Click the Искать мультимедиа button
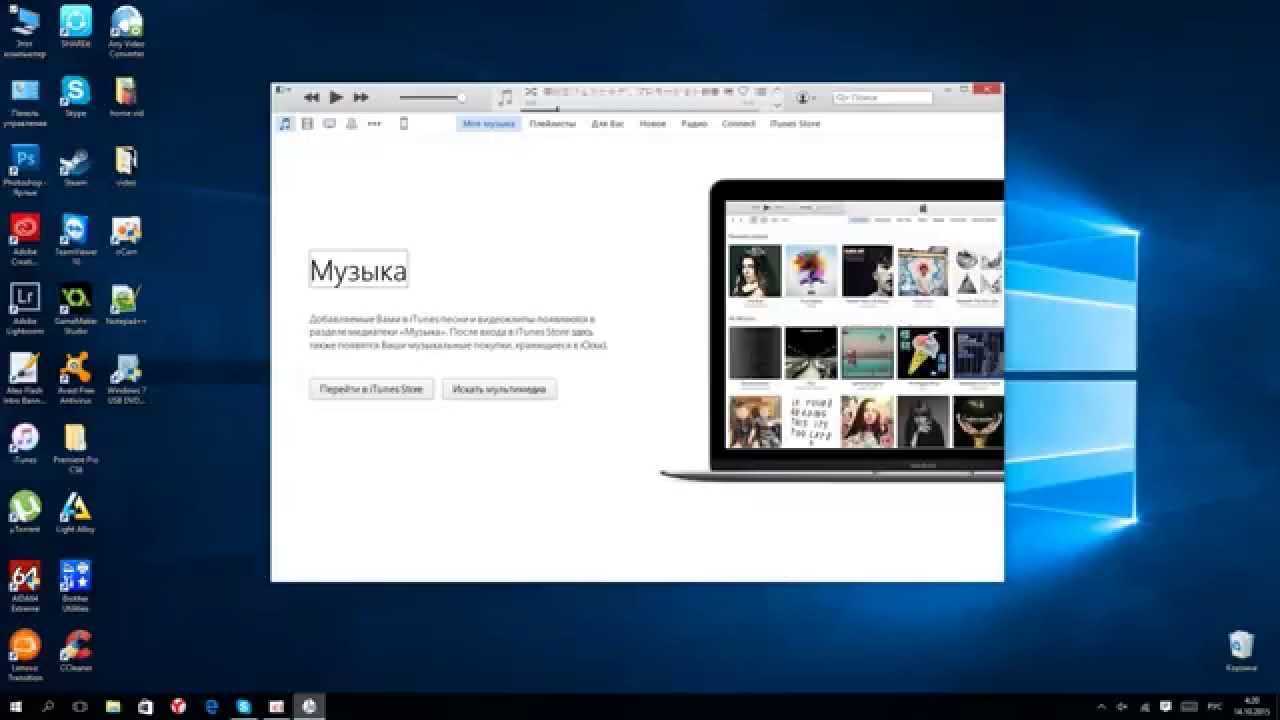 click(499, 389)
